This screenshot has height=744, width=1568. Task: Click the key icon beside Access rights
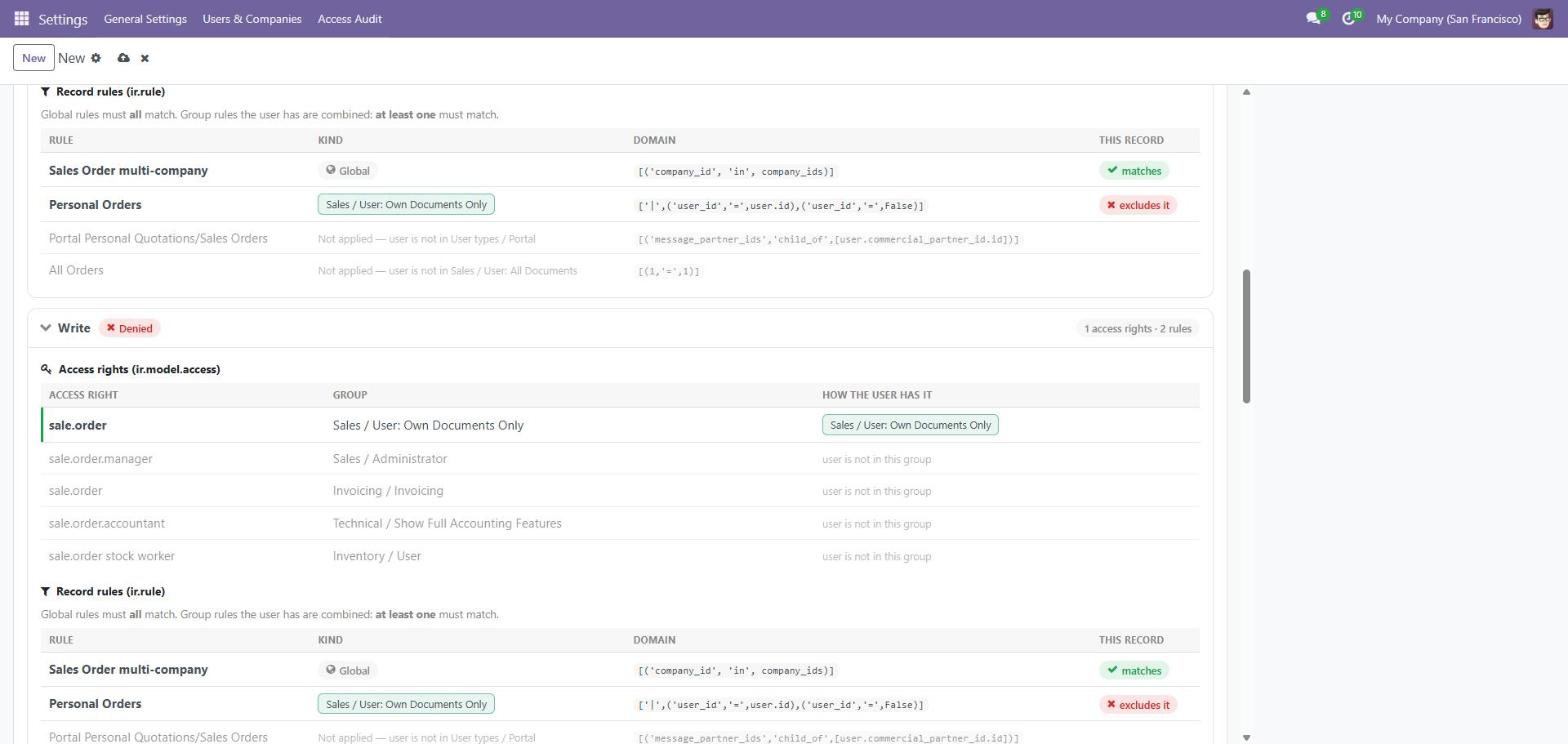click(46, 369)
